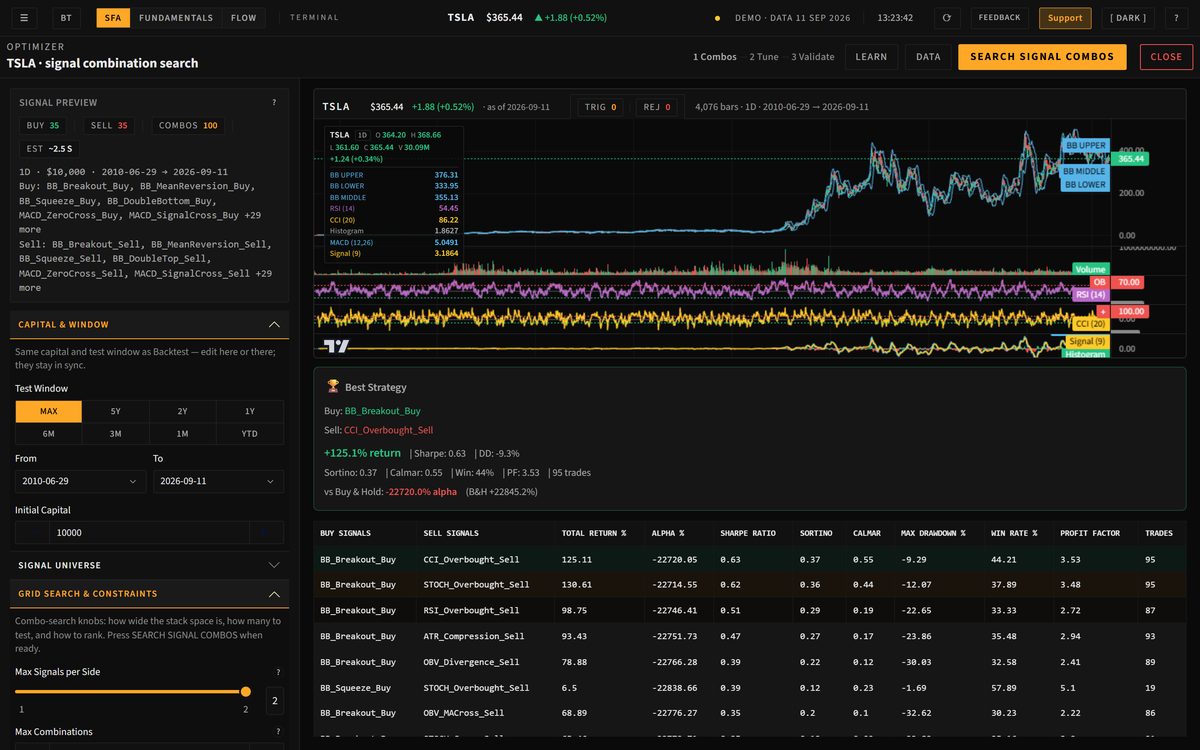Go to step 2 Tune
The height and width of the screenshot is (750, 1200).
click(764, 57)
